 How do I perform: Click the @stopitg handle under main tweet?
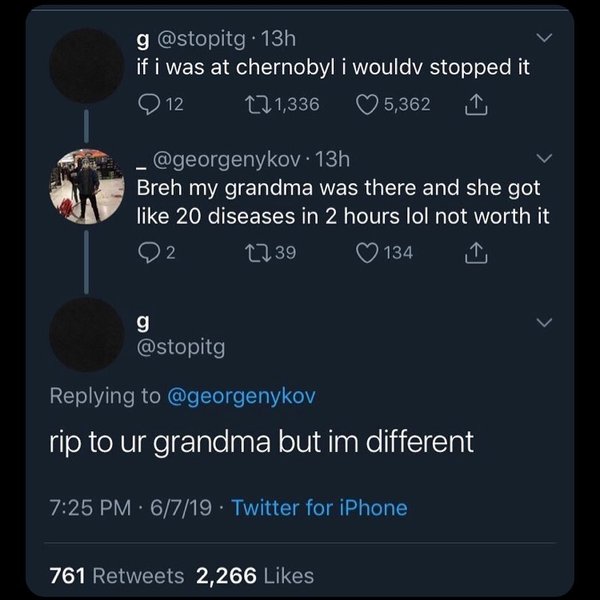pos(180,348)
